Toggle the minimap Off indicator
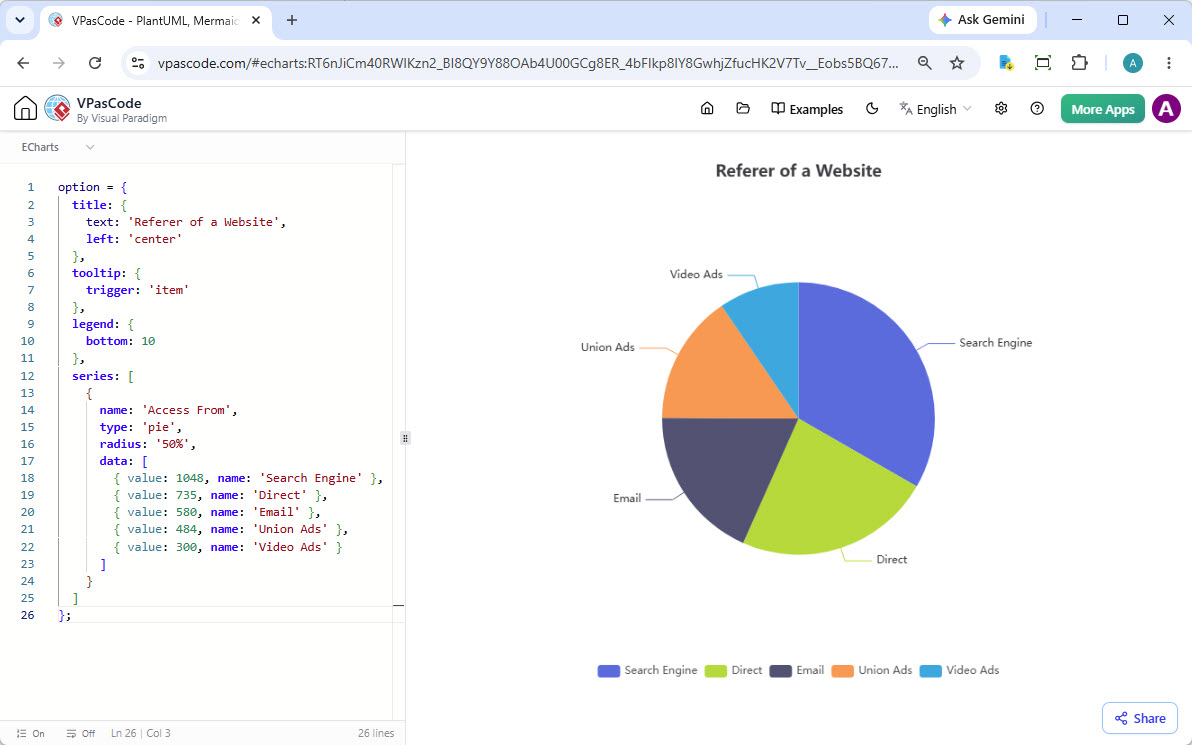 (81, 734)
